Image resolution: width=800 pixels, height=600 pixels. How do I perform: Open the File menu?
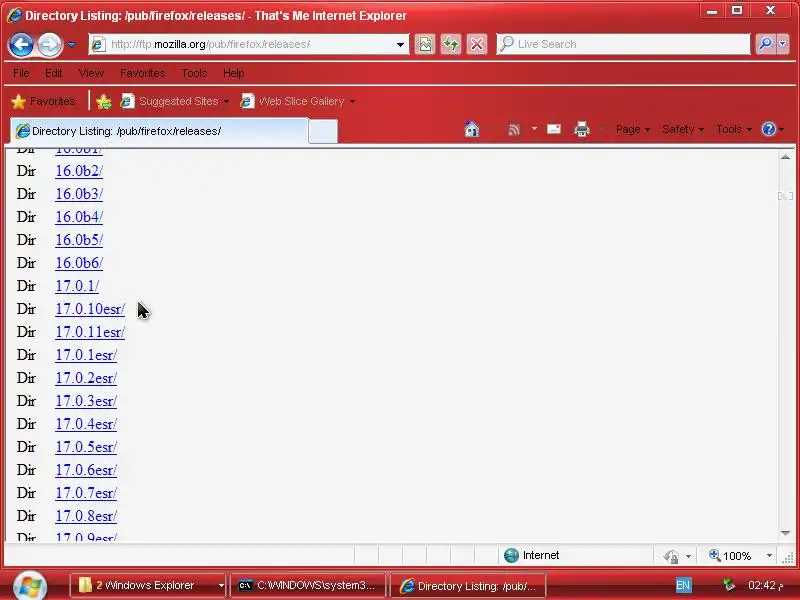21,73
